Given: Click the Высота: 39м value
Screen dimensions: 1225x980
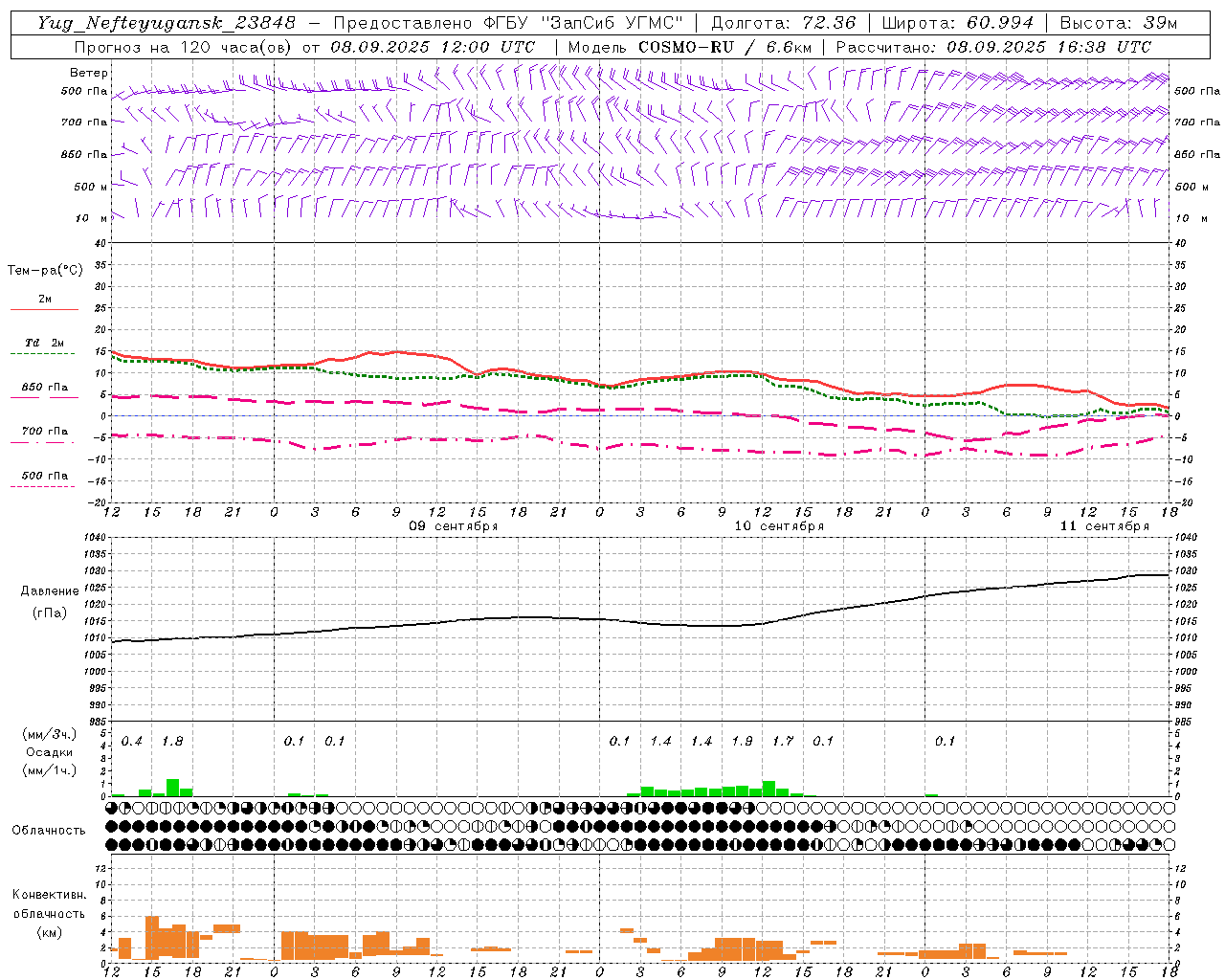Looking at the screenshot, I should coord(1119,23).
